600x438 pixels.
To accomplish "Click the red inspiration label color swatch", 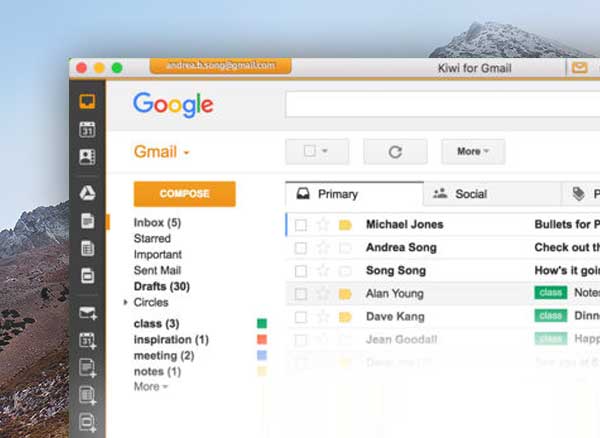I will [x=262, y=340].
